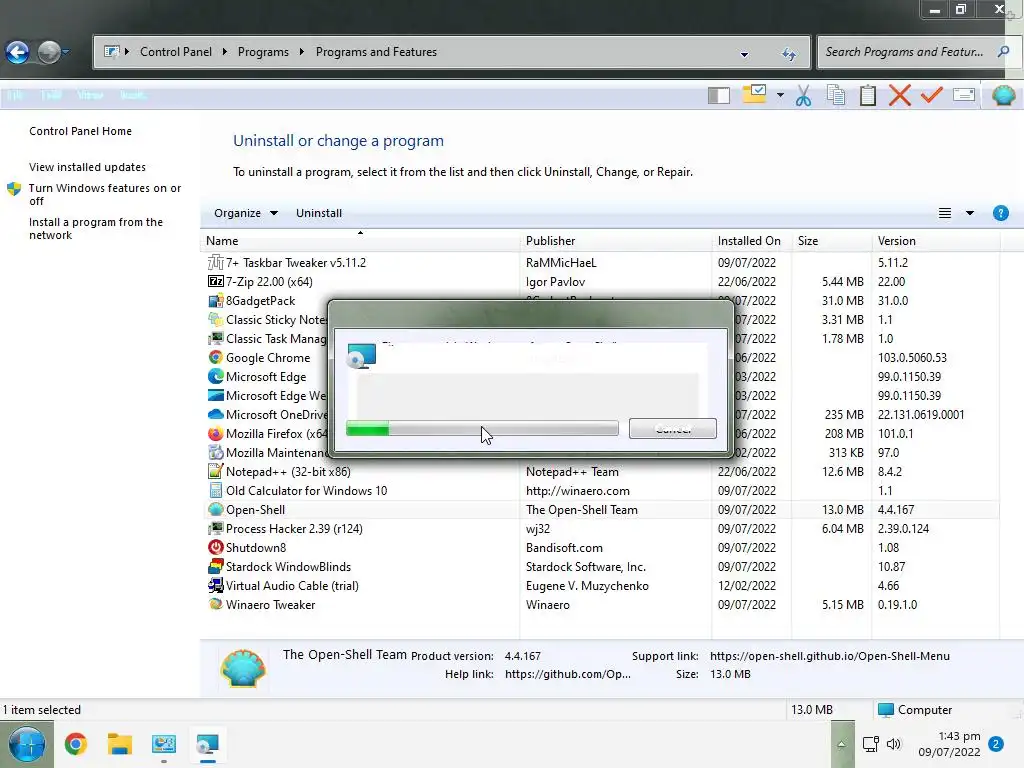Screen dimensions: 1024x768
Task: Select the Winaero Tweaker icon
Action: (x=216, y=604)
